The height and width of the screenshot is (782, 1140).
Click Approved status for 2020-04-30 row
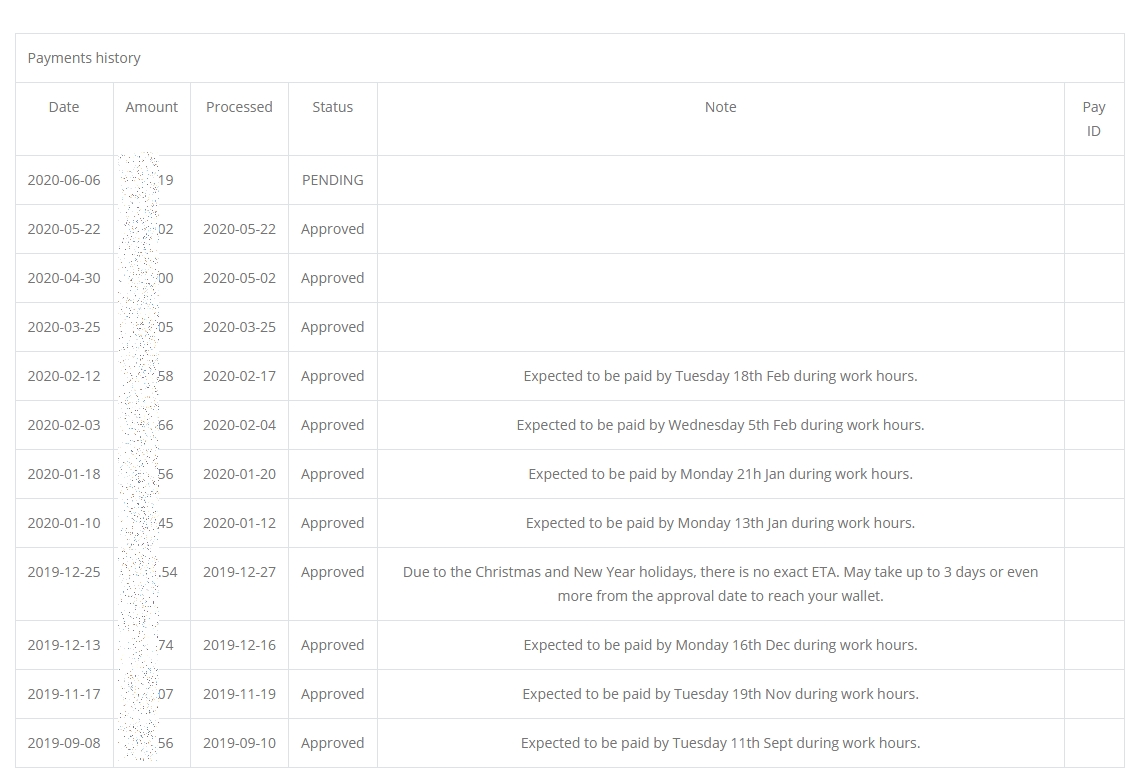[332, 278]
